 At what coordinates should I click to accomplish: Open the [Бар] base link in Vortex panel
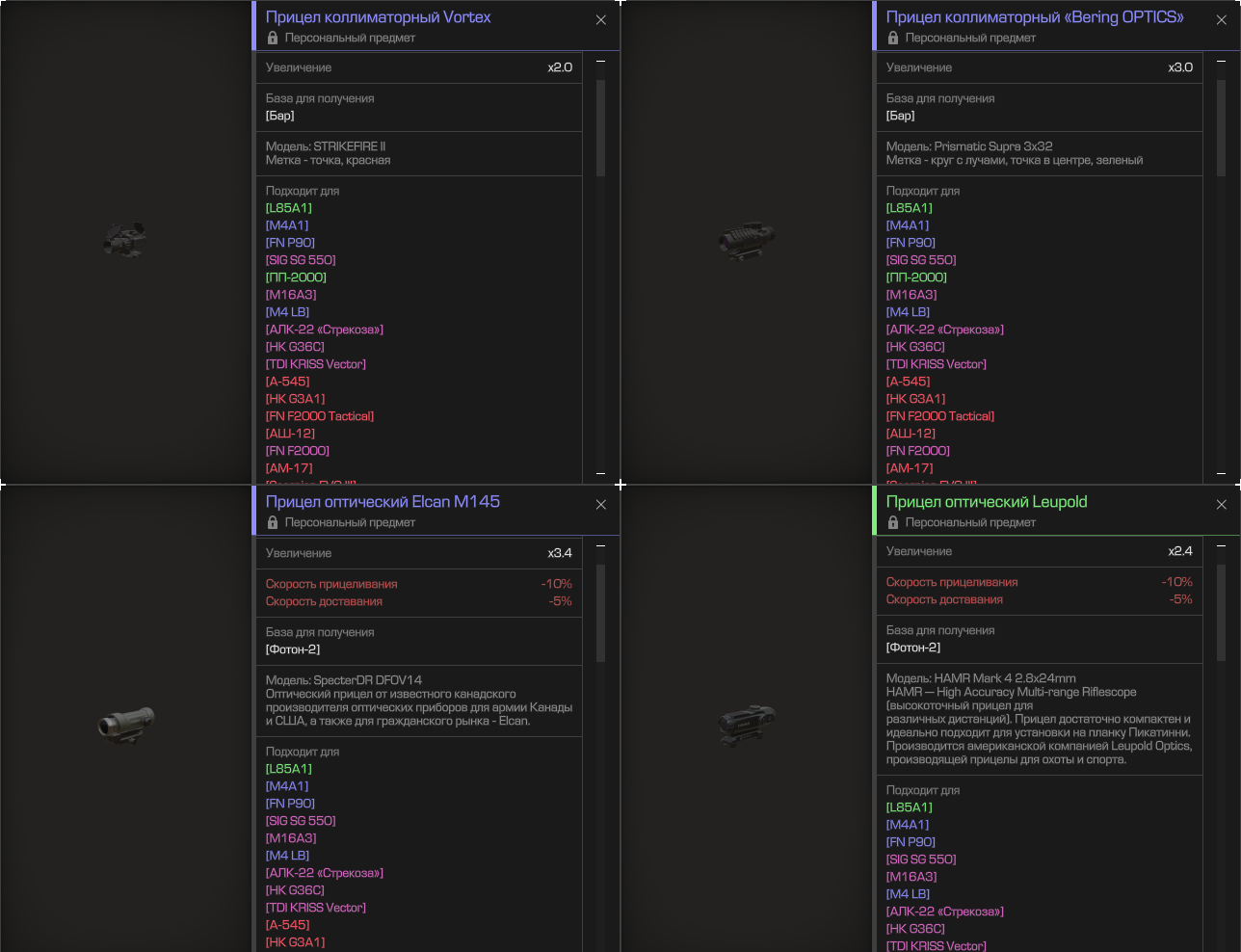click(280, 116)
